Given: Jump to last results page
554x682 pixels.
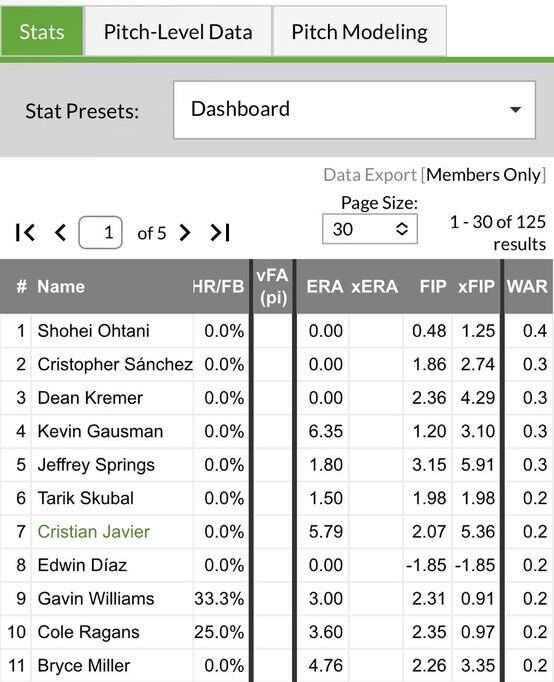Looking at the screenshot, I should [x=220, y=233].
